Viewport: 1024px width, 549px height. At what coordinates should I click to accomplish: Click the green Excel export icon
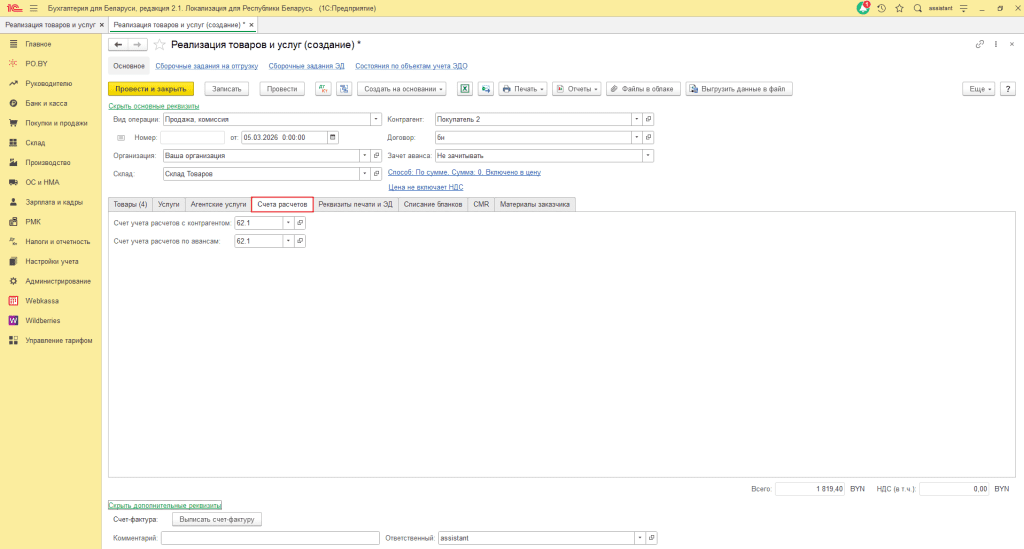pos(465,89)
